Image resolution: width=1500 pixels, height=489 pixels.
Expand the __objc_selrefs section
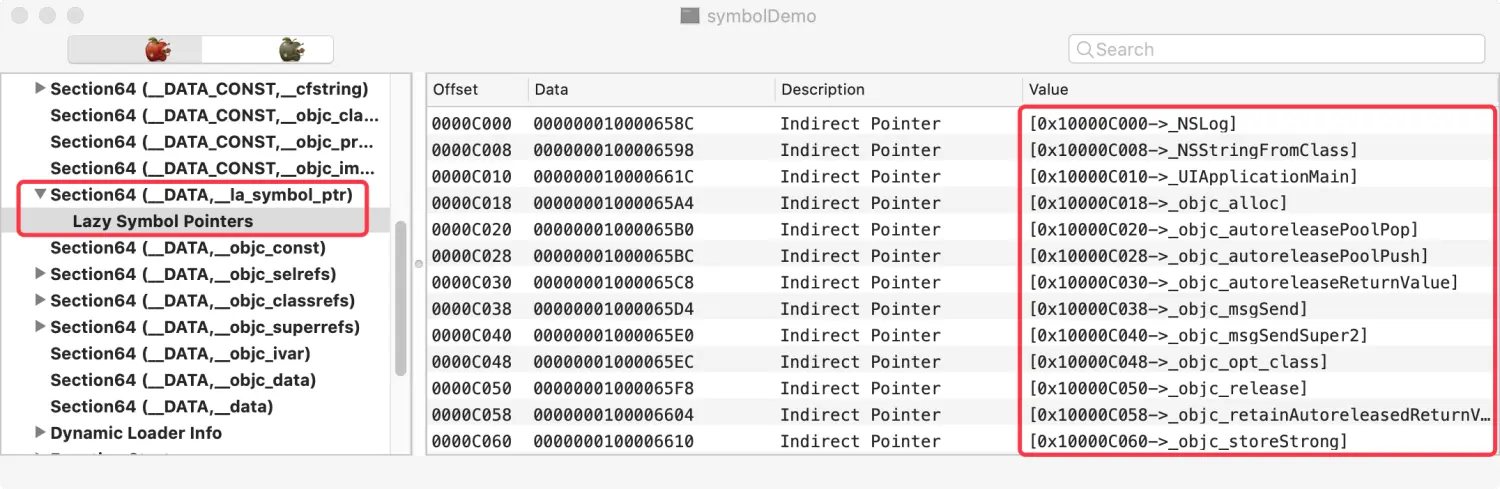(x=40, y=274)
